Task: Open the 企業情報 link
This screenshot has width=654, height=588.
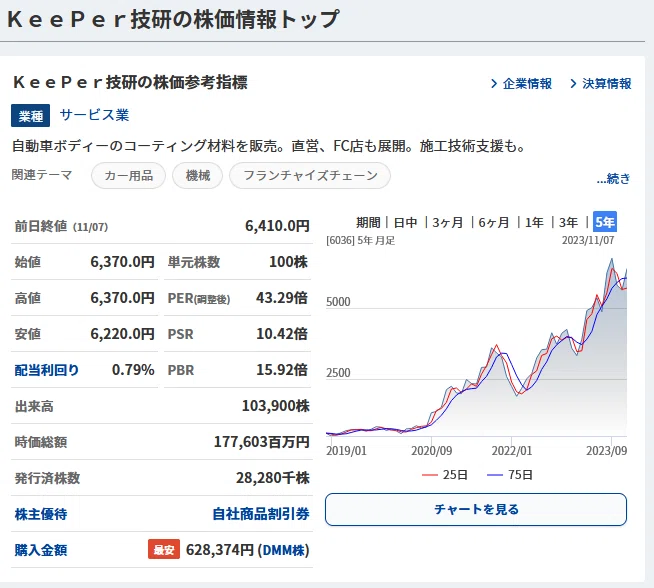Action: tap(527, 83)
